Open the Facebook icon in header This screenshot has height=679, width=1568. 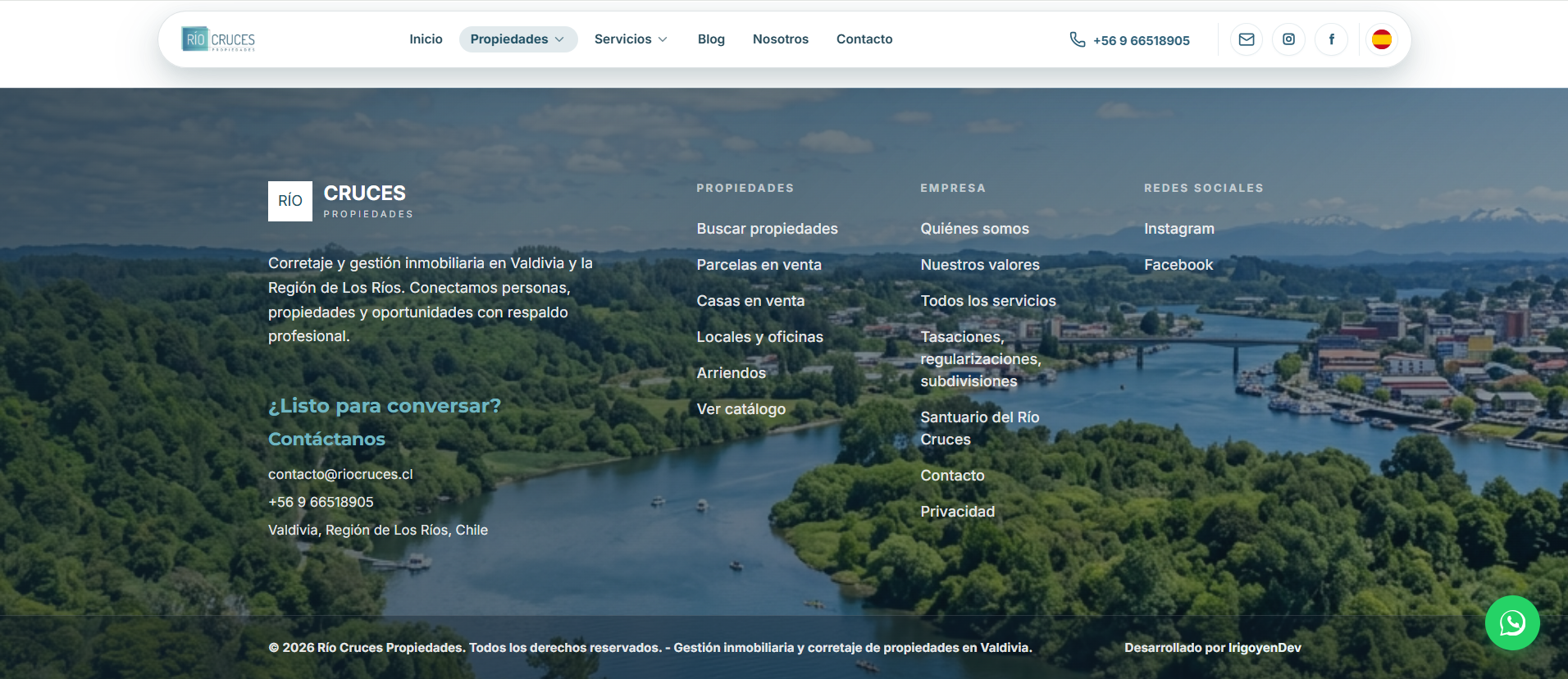(1332, 39)
